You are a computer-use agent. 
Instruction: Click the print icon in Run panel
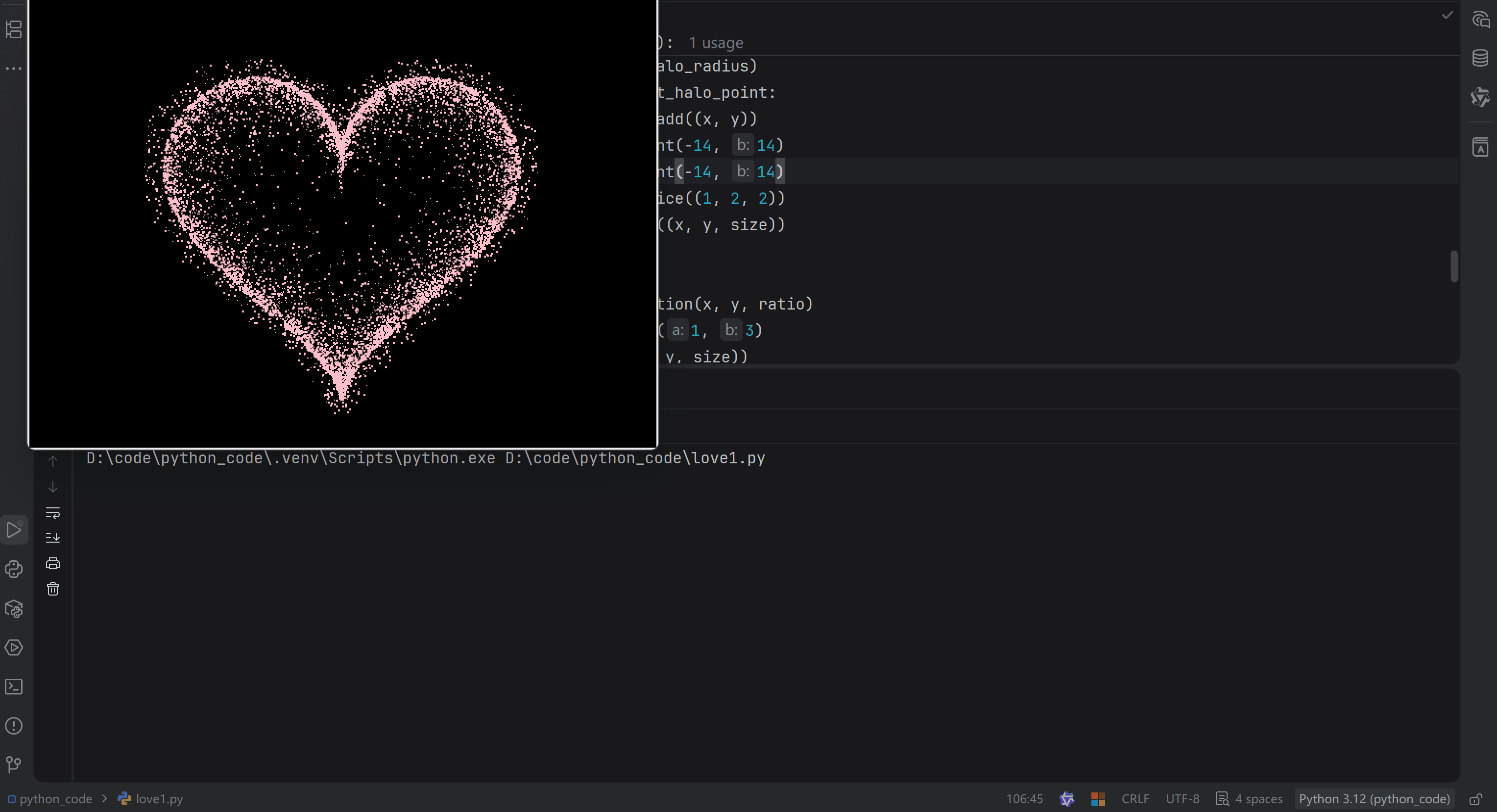pos(53,563)
